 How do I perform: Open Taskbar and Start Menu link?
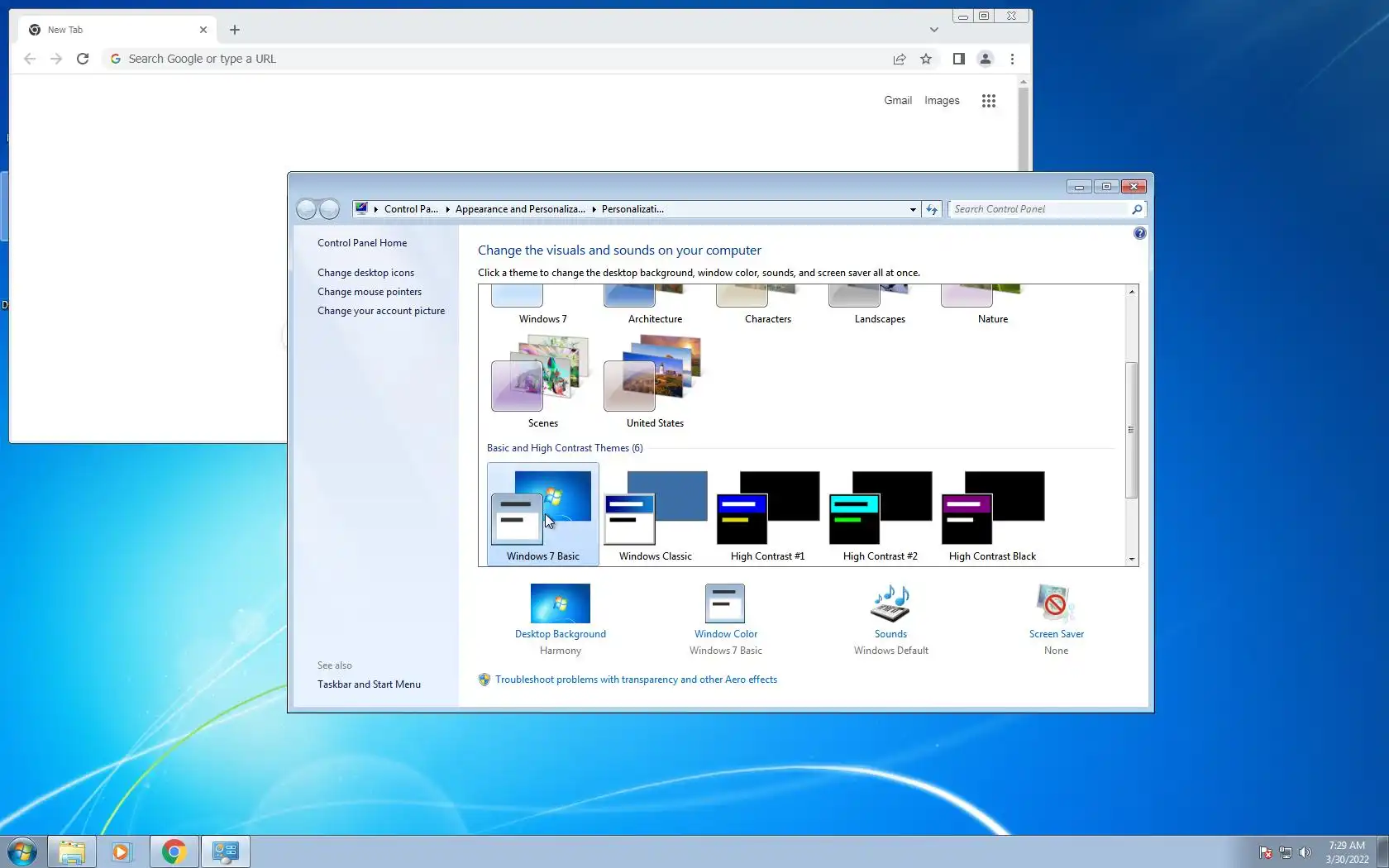pyautogui.click(x=369, y=684)
